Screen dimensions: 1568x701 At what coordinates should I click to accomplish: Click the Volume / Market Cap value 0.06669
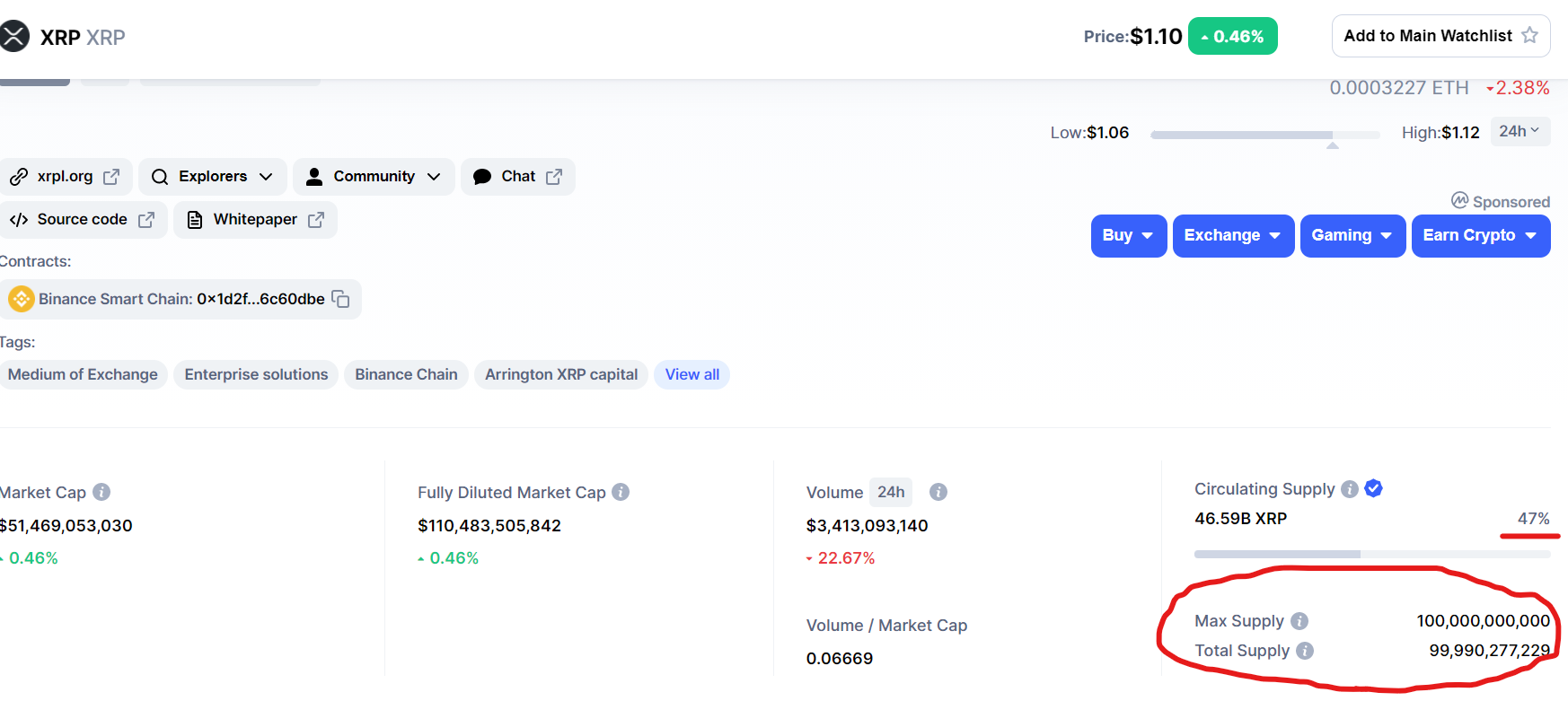840,659
